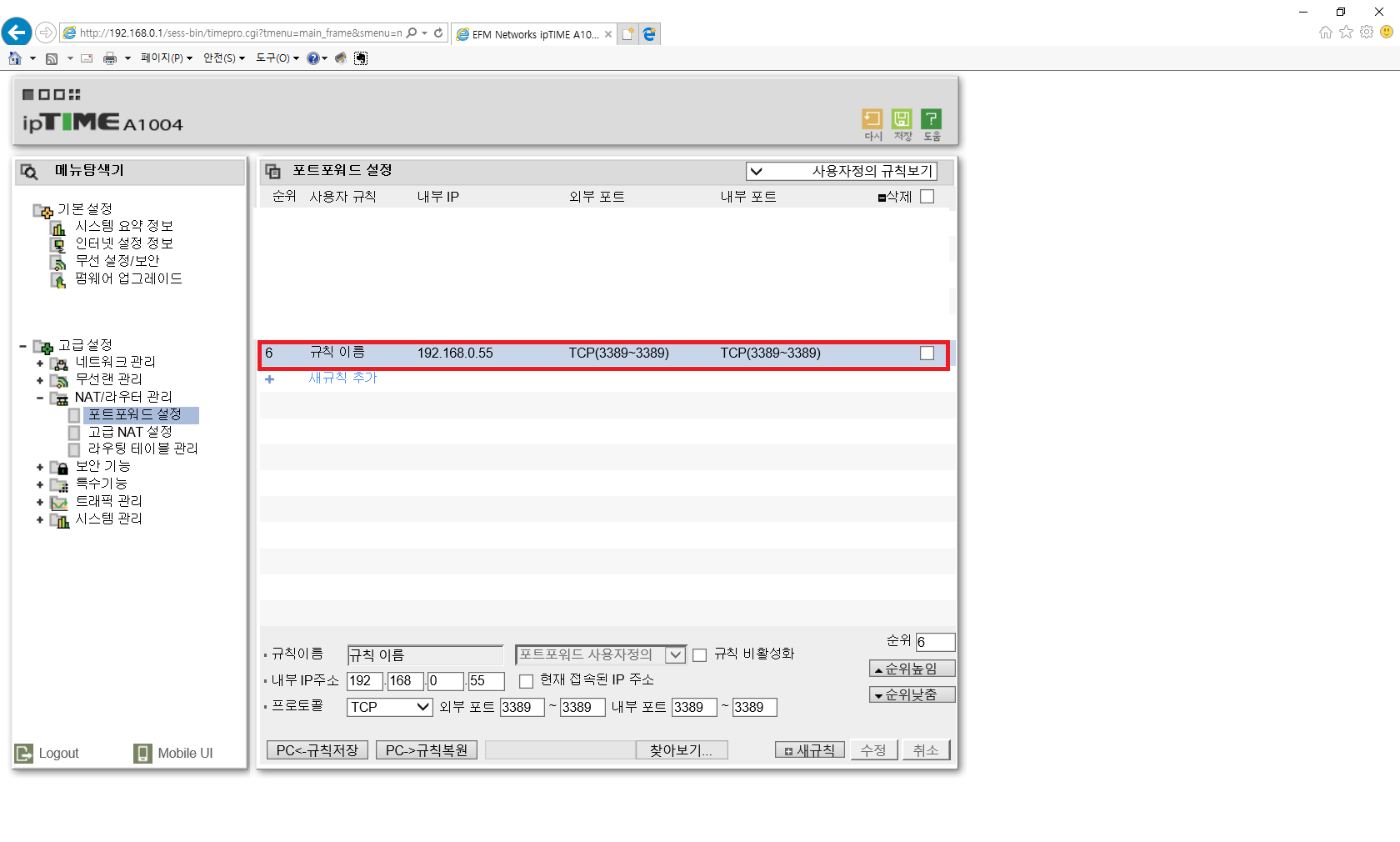Image resolution: width=1400 pixels, height=842 pixels.
Task: Click the 메뉴탐색기 magnifier icon
Action: (x=29, y=172)
